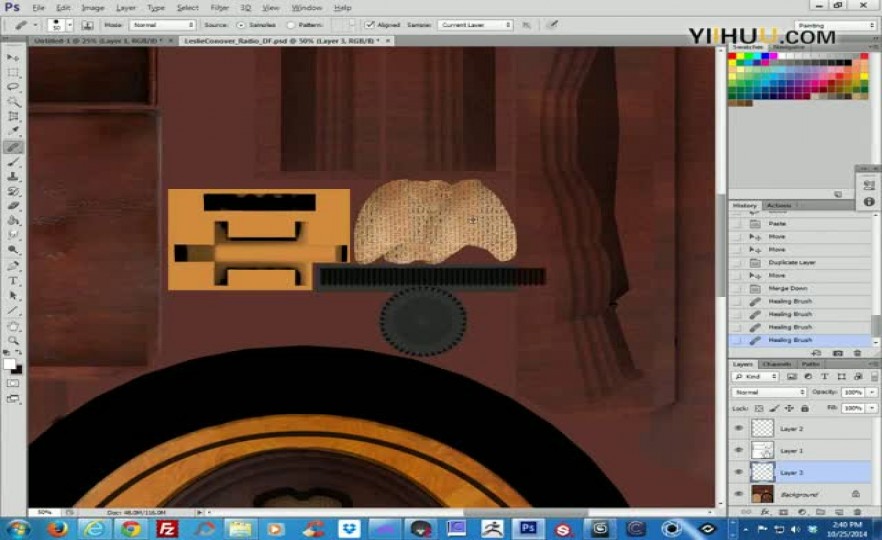Select the Move tool

click(x=13, y=57)
